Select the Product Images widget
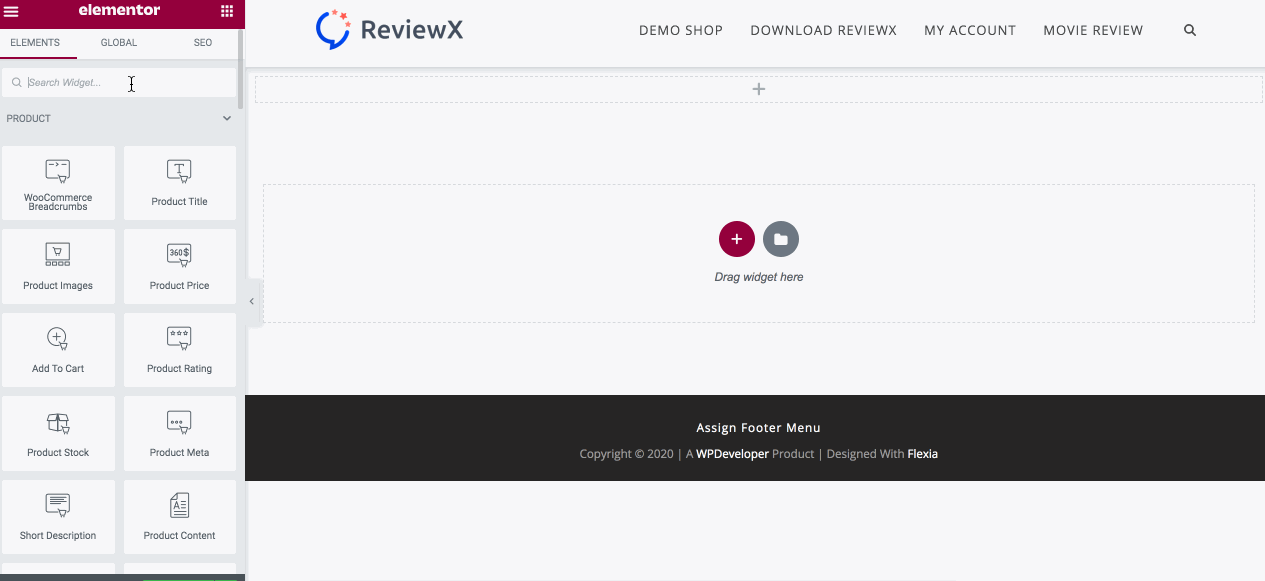This screenshot has width=1265, height=581. [x=58, y=267]
